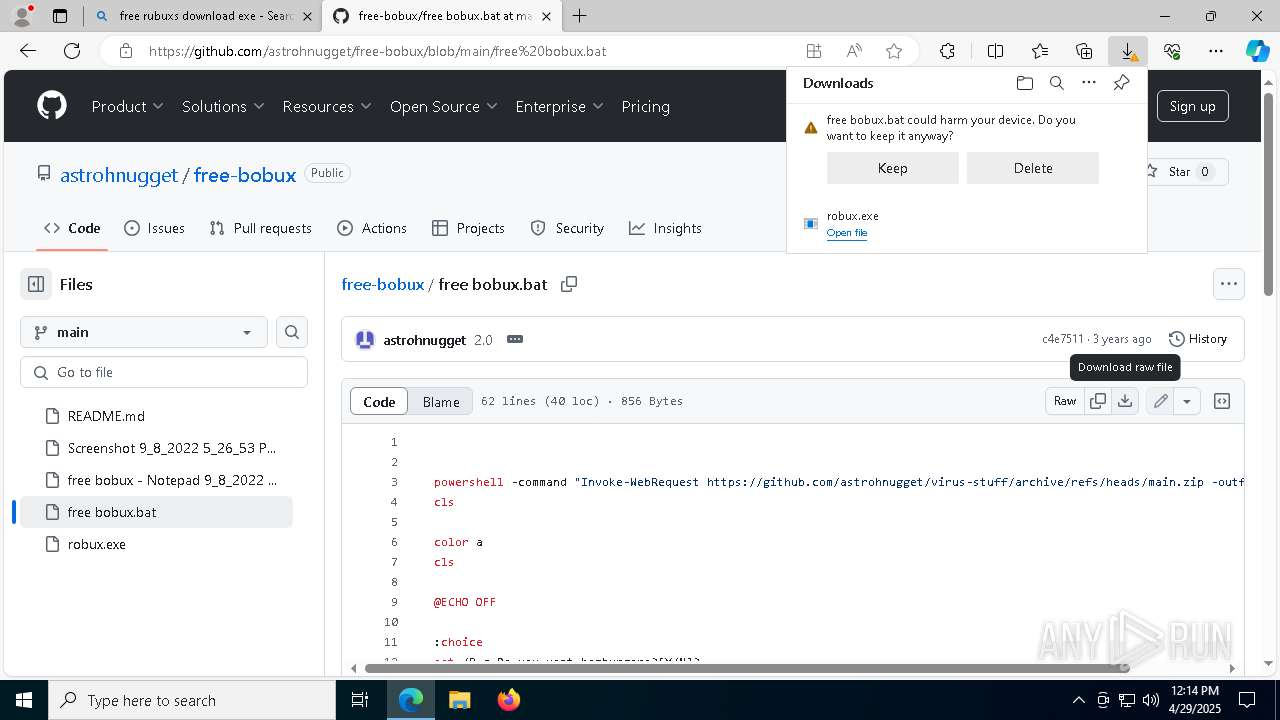1280x720 pixels.
Task: Open the Read aloud icon
Action: tap(854, 51)
